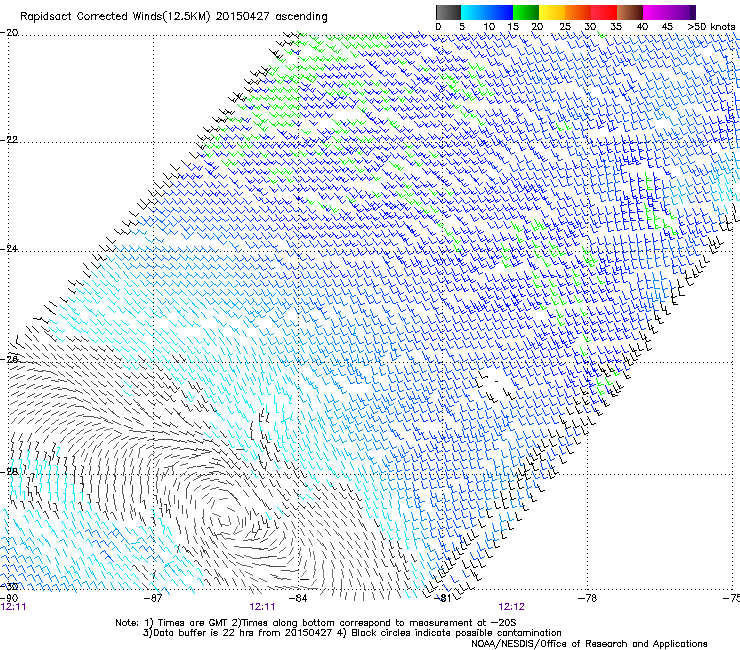
Task: Click the longitude axis label "-84"
Action: [x=298, y=598]
